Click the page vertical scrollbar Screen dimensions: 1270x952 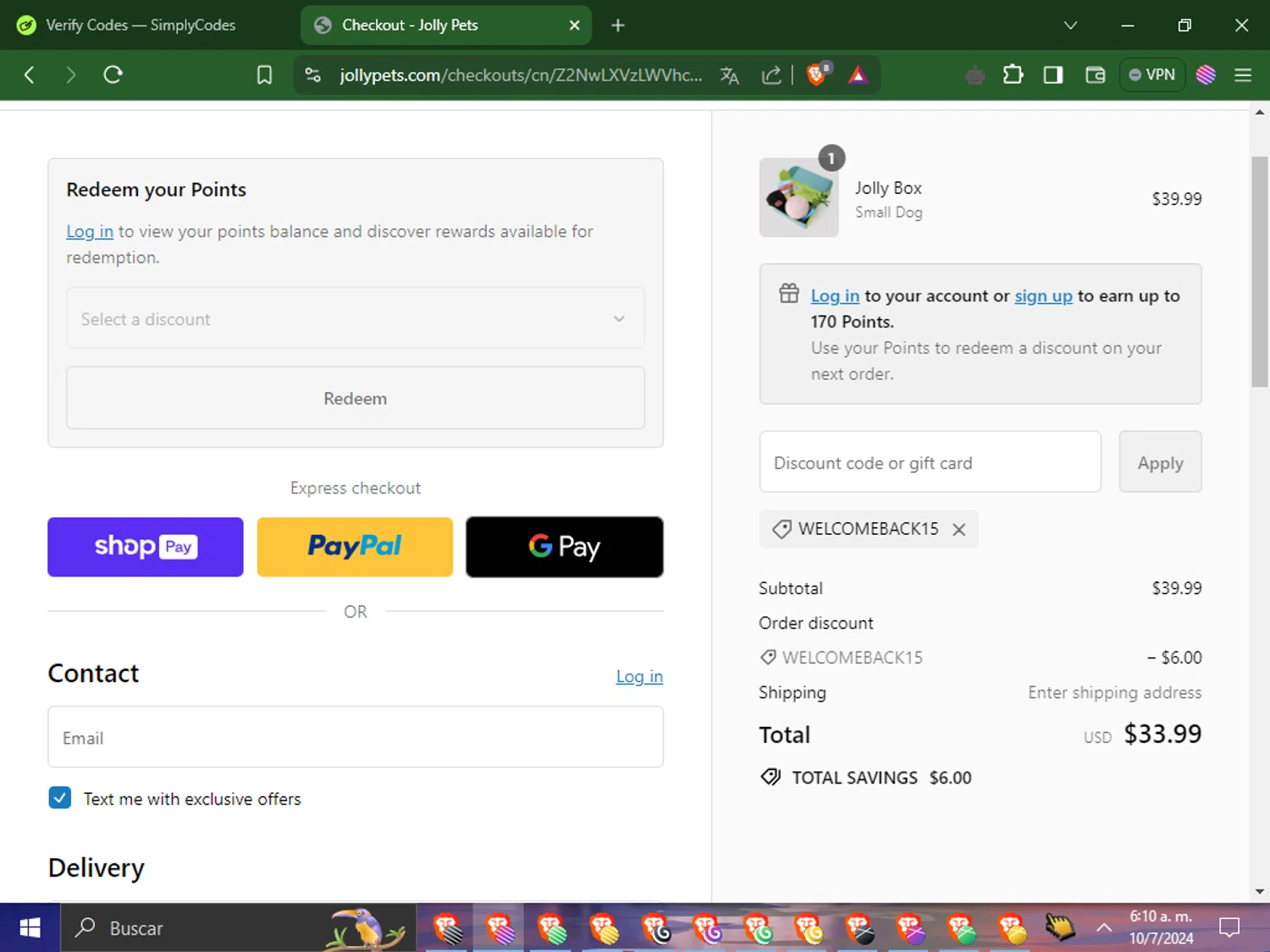[x=1260, y=271]
